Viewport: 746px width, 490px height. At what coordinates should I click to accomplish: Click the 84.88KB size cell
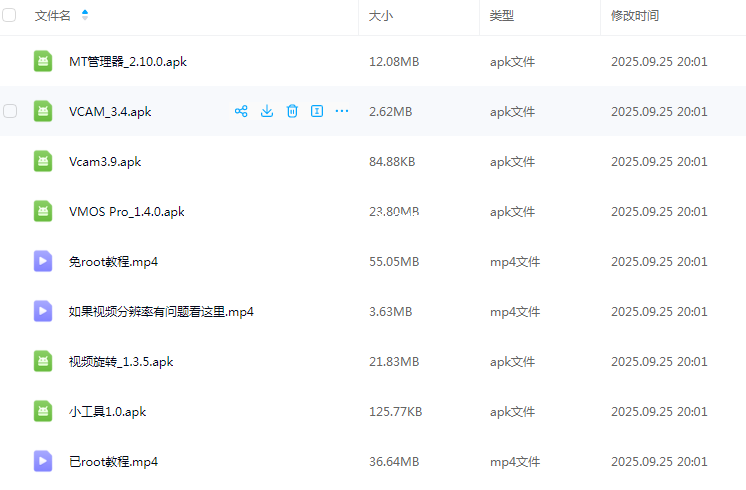[x=392, y=162]
